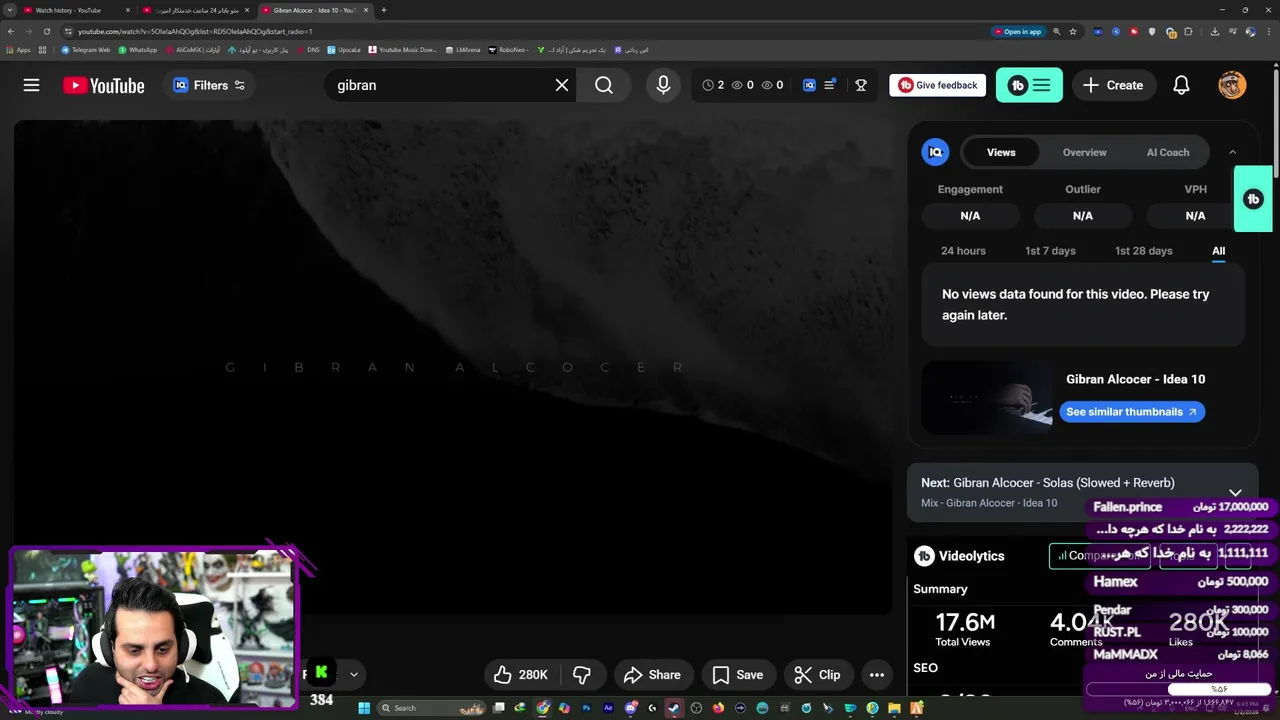Viewport: 1280px width, 720px height.
Task: Select the All views range
Action: point(1218,251)
